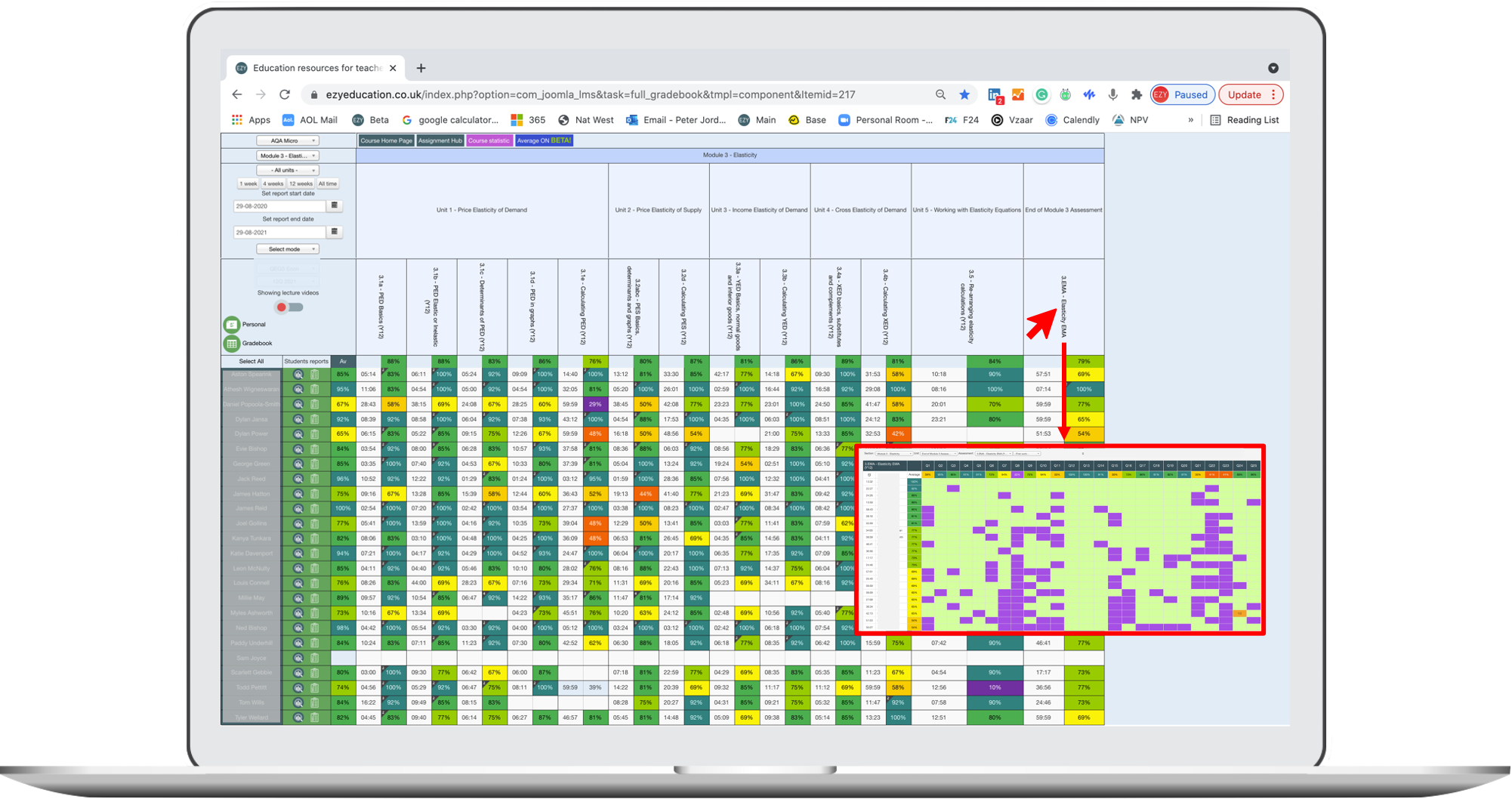Open the Module 3 - Elasticity dropdown

(x=287, y=156)
